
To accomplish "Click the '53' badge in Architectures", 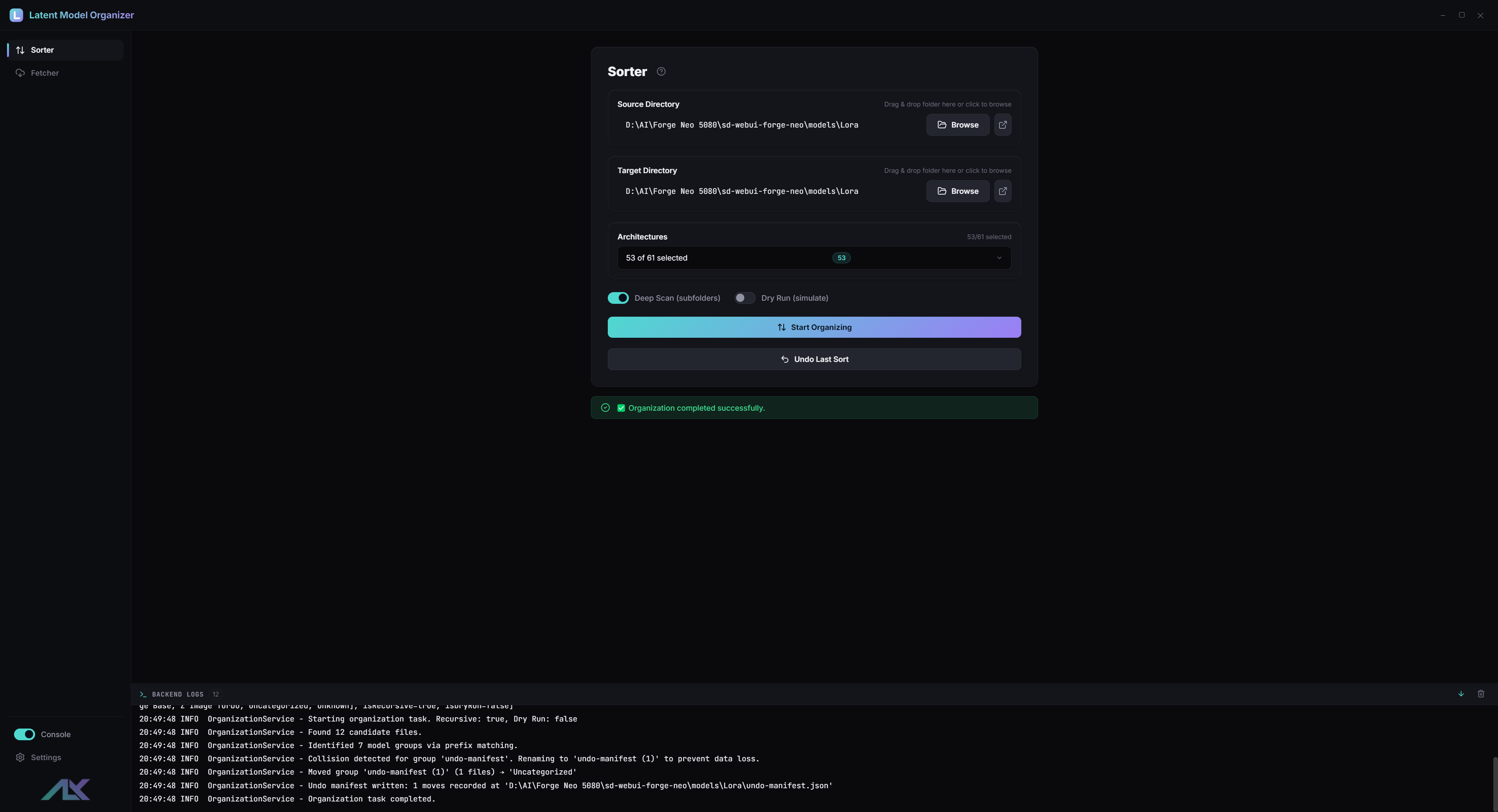I will 841,258.
